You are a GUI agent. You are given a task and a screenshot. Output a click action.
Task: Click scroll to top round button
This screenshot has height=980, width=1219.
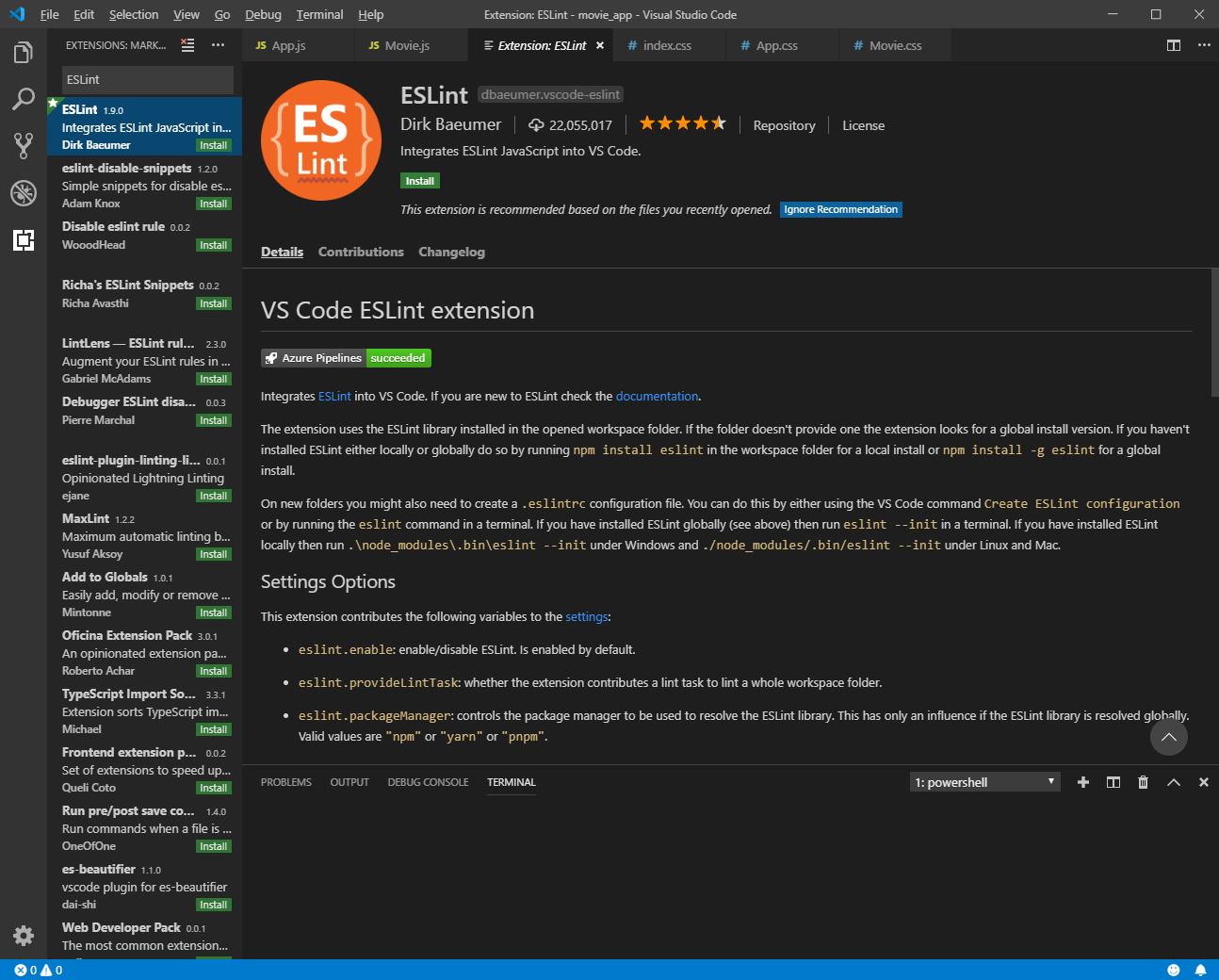[1169, 737]
